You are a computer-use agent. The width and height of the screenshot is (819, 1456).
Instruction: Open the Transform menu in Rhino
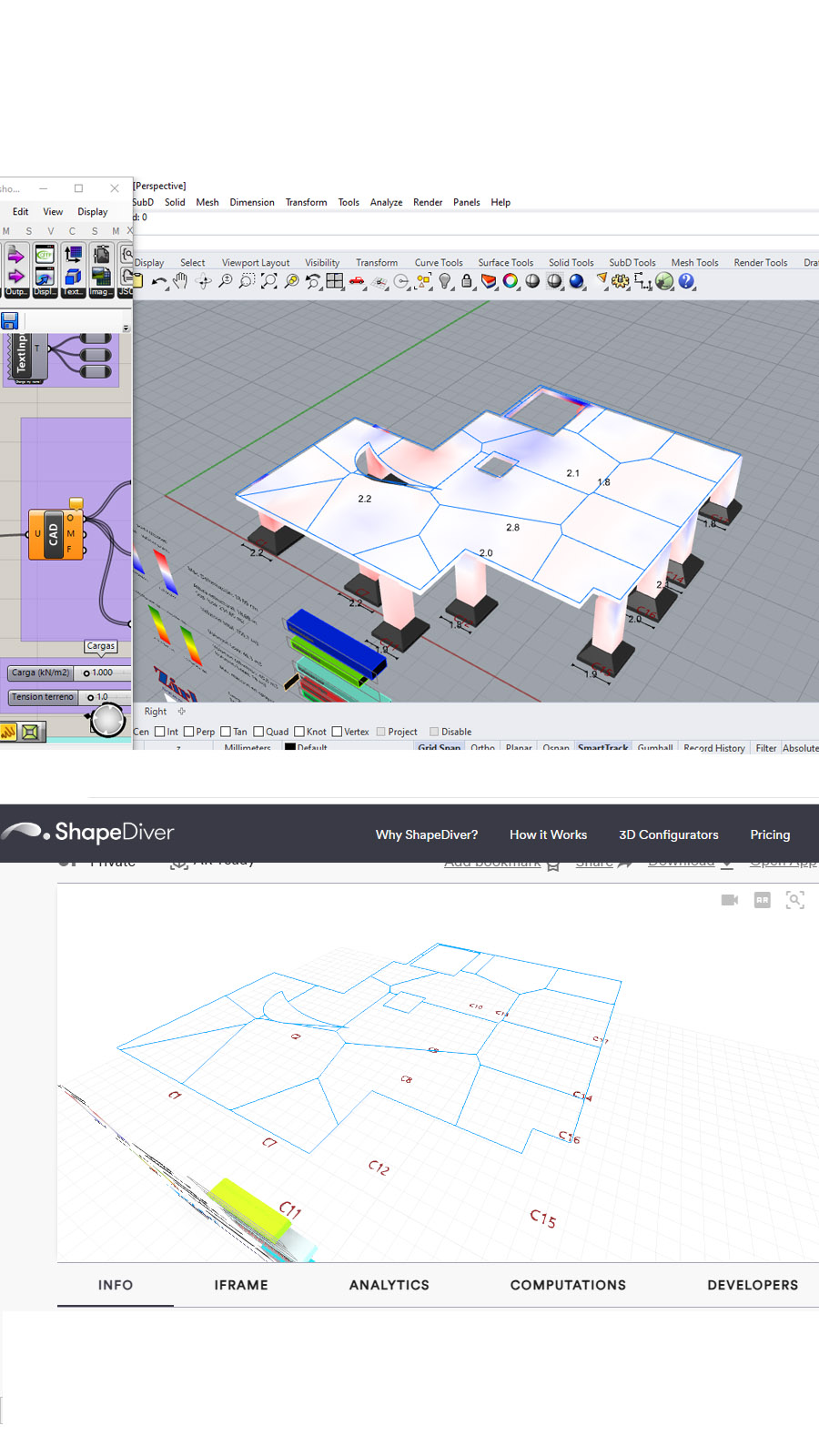pos(306,202)
